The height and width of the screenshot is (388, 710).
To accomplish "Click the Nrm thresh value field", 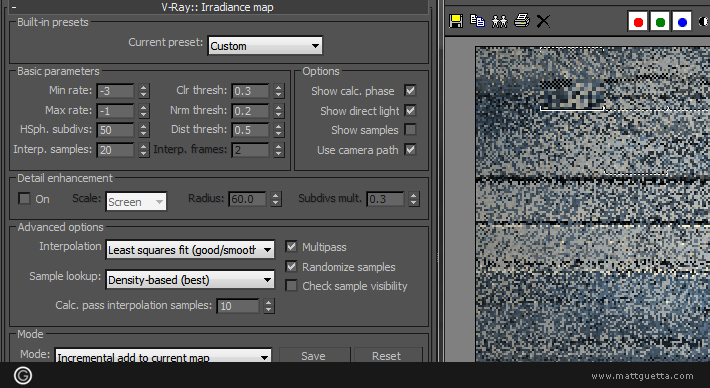I will point(250,111).
